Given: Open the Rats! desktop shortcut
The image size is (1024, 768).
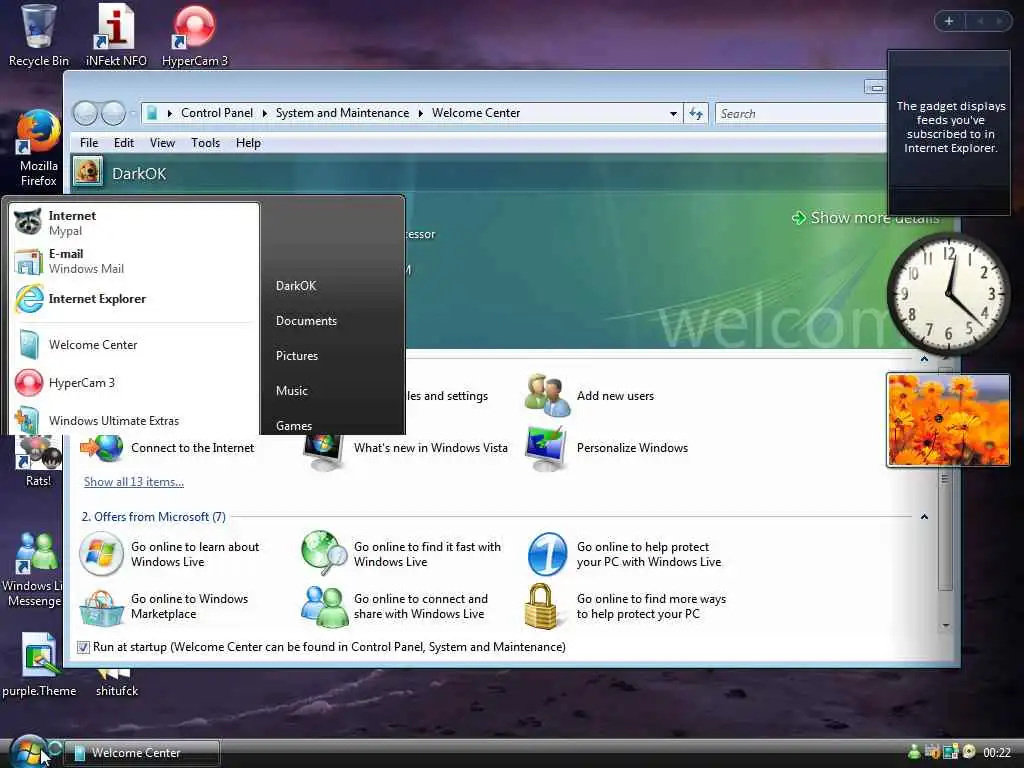Looking at the screenshot, I should tap(38, 460).
